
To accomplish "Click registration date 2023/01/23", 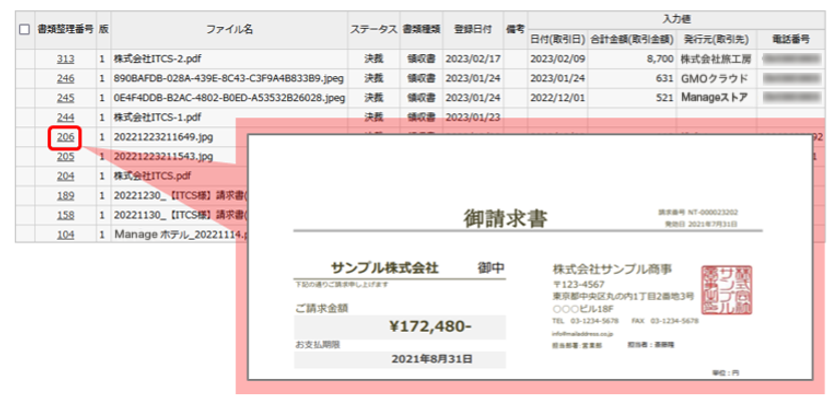I will [x=473, y=117].
